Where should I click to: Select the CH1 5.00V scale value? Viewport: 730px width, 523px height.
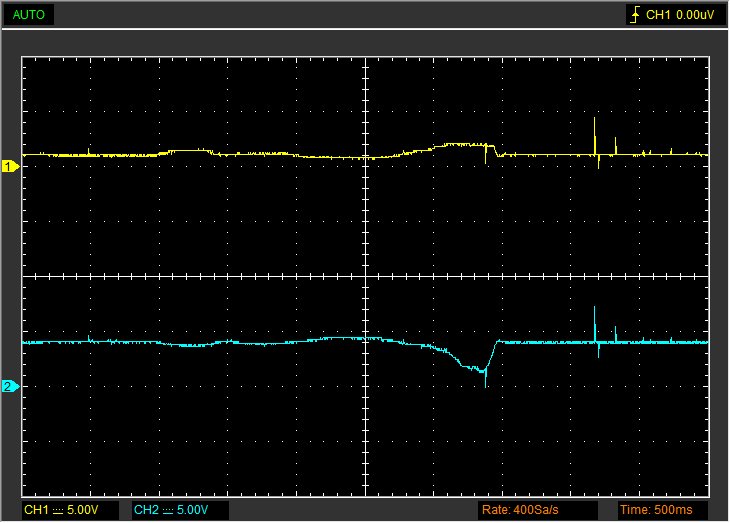[82, 511]
